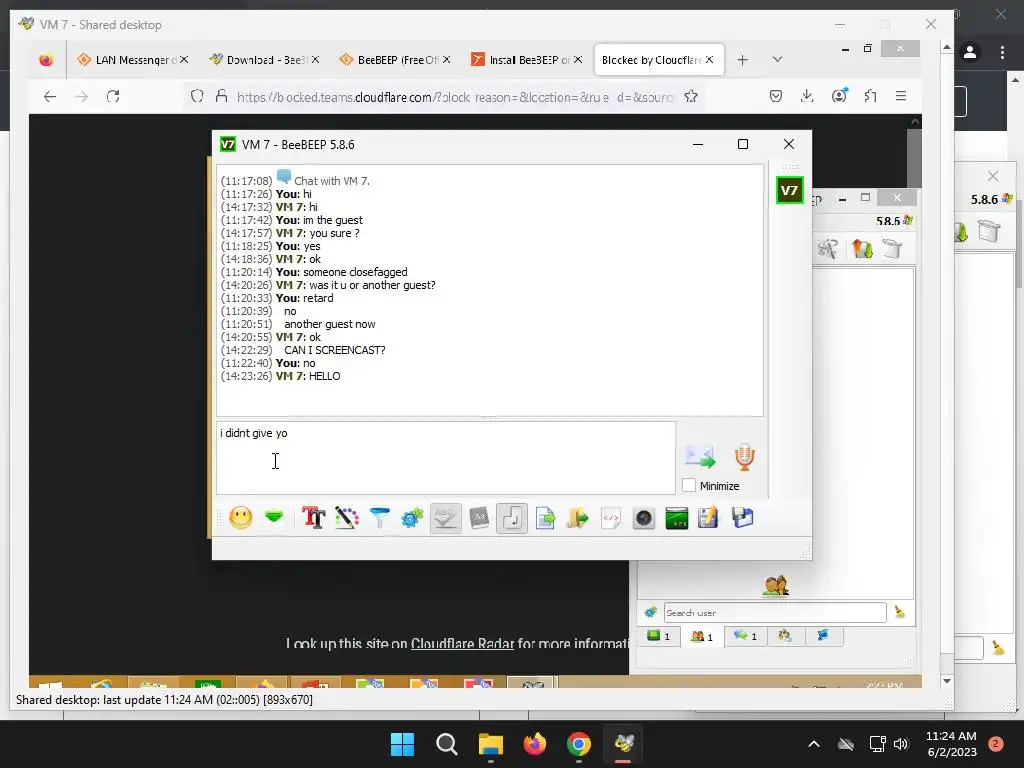Clear user search with broom icon
The width and height of the screenshot is (1024, 768).
tap(900, 612)
